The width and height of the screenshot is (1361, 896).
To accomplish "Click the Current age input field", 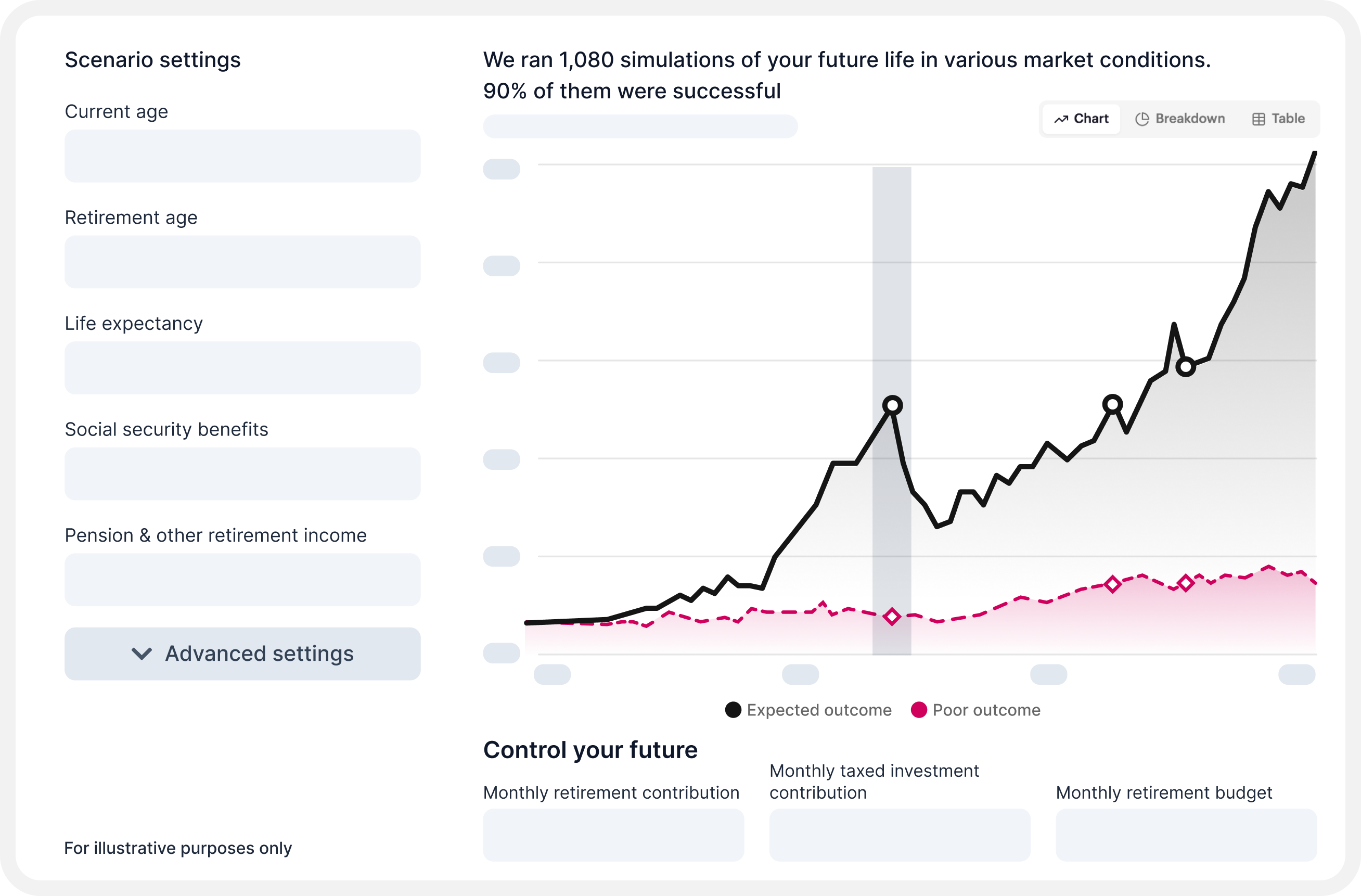I will (242, 156).
